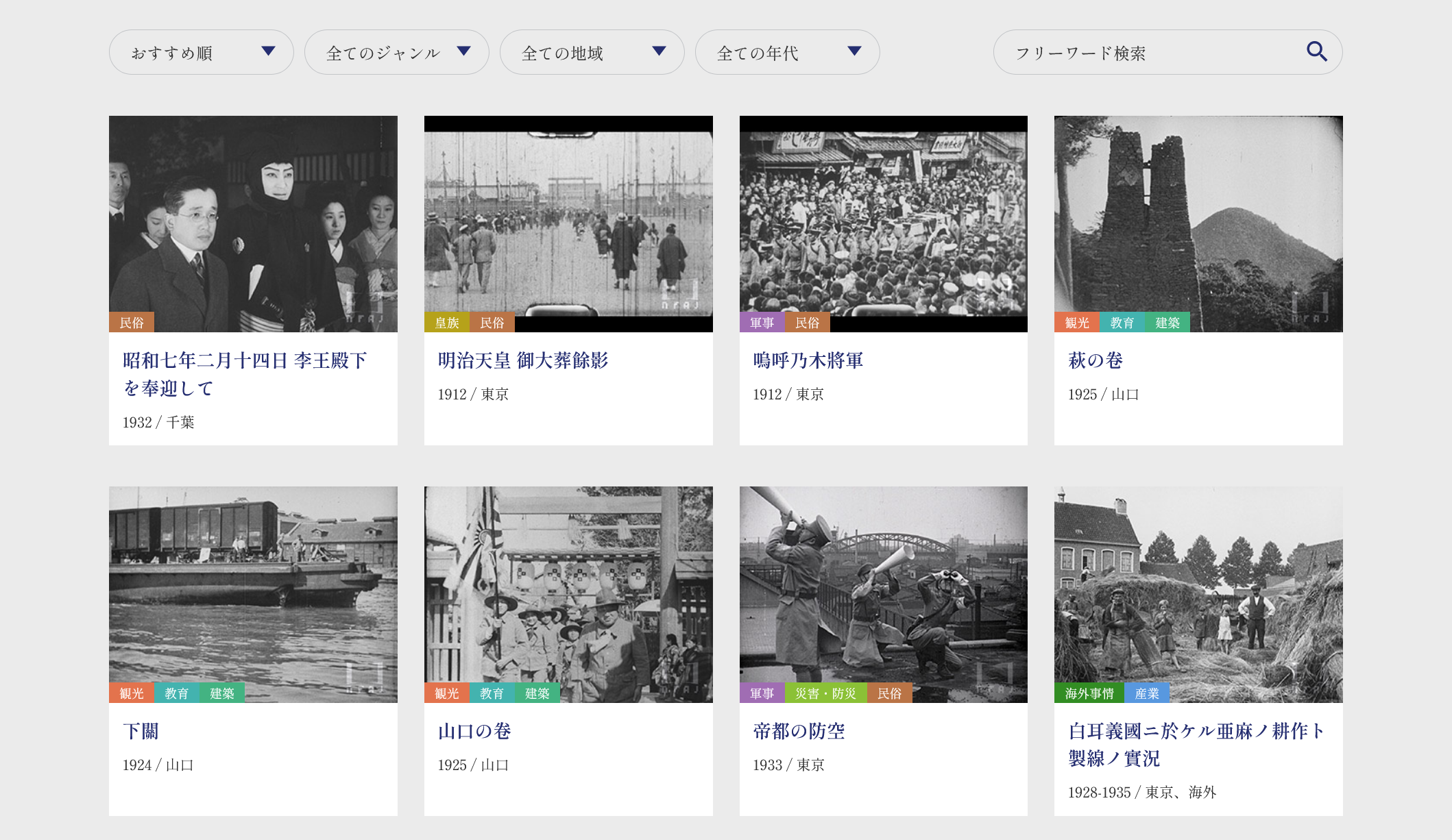
Task: Open the 下關 title link
Action: point(141,731)
